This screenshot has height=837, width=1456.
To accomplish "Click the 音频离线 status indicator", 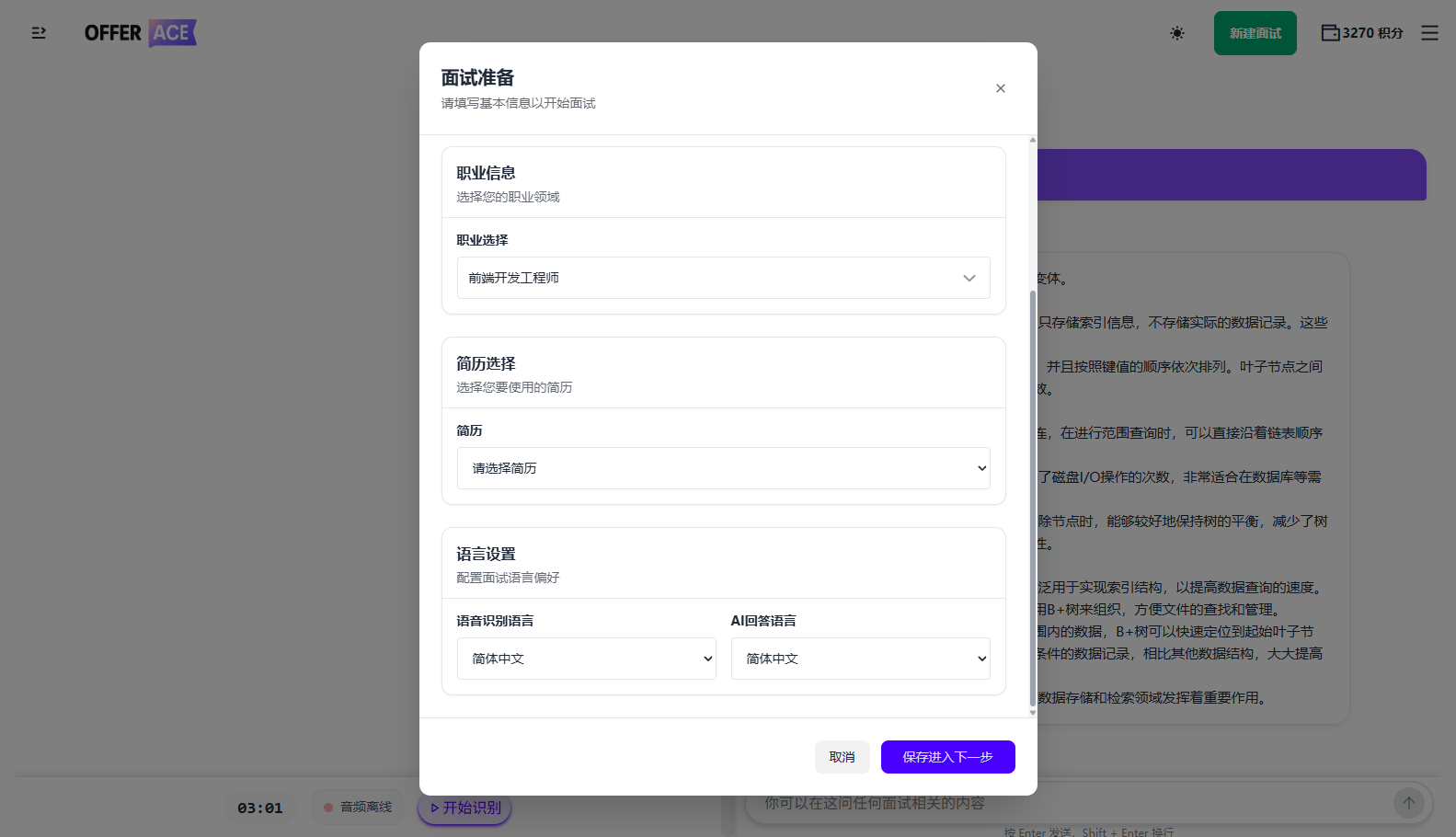I will pyautogui.click(x=358, y=807).
